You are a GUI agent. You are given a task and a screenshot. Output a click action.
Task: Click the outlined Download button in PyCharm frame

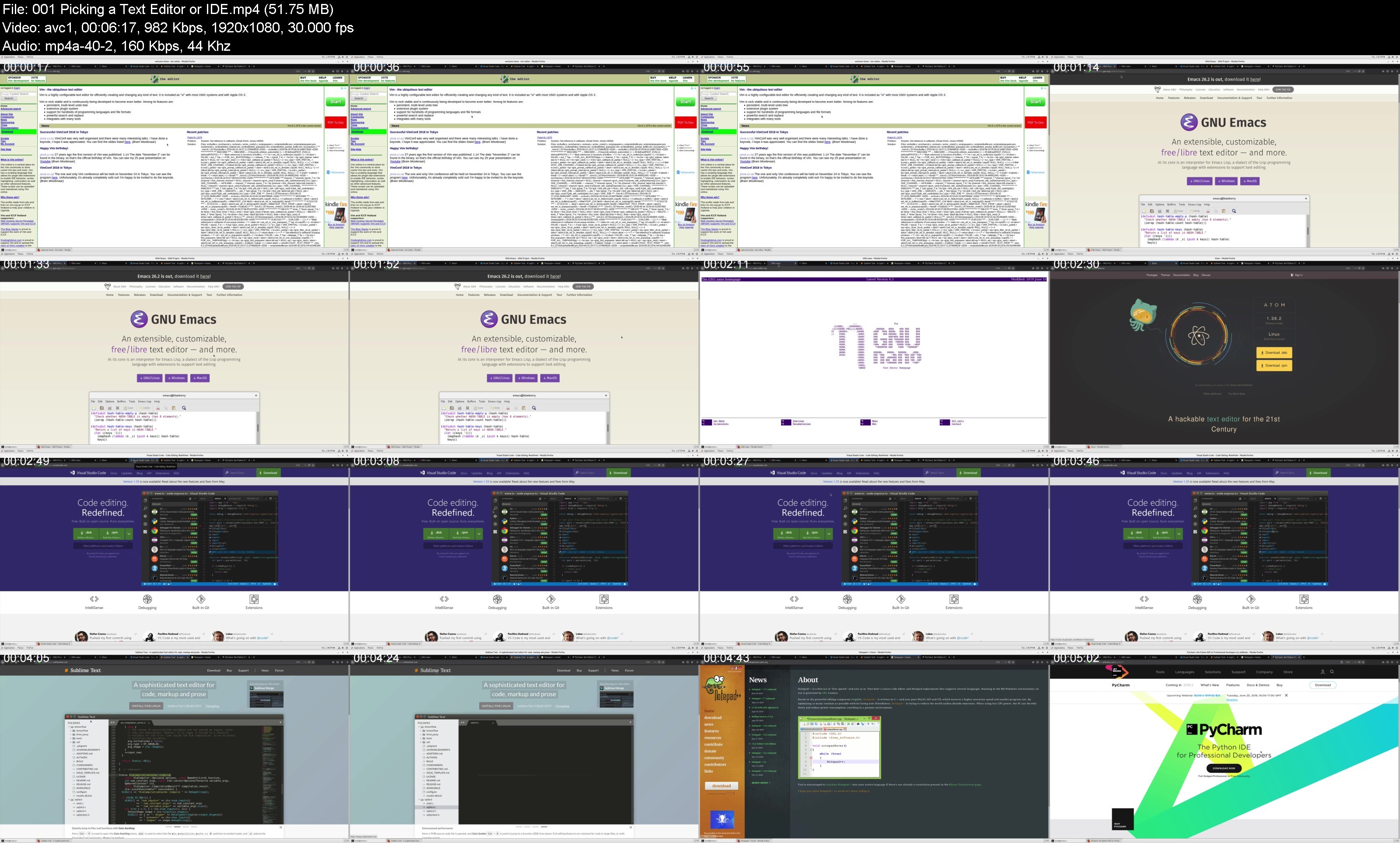click(1323, 685)
